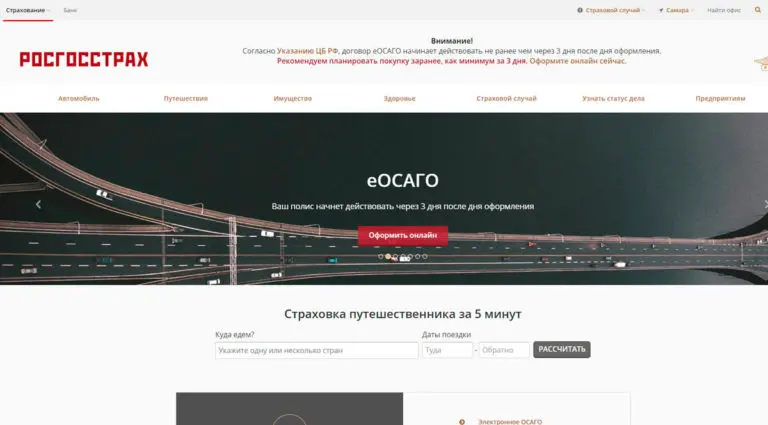Open the Имущество menu
Screen dimensions: 768x425
[x=292, y=98]
